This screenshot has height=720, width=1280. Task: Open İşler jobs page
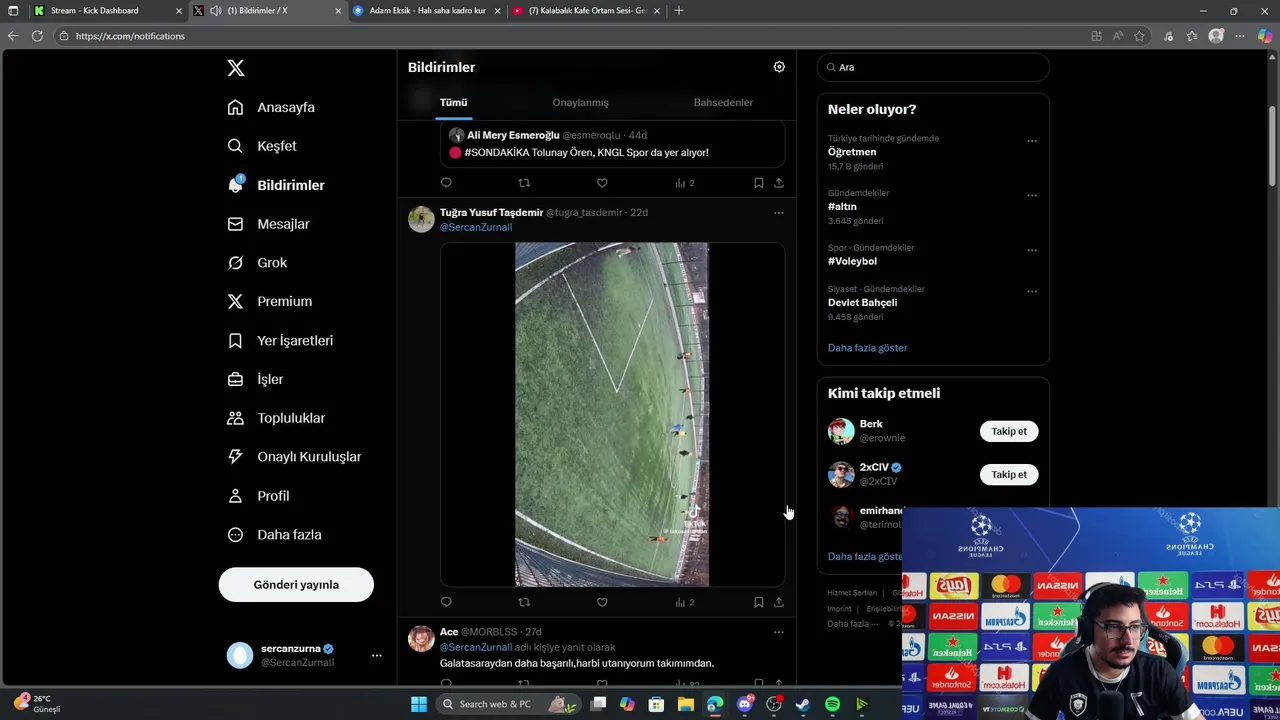click(x=255, y=379)
